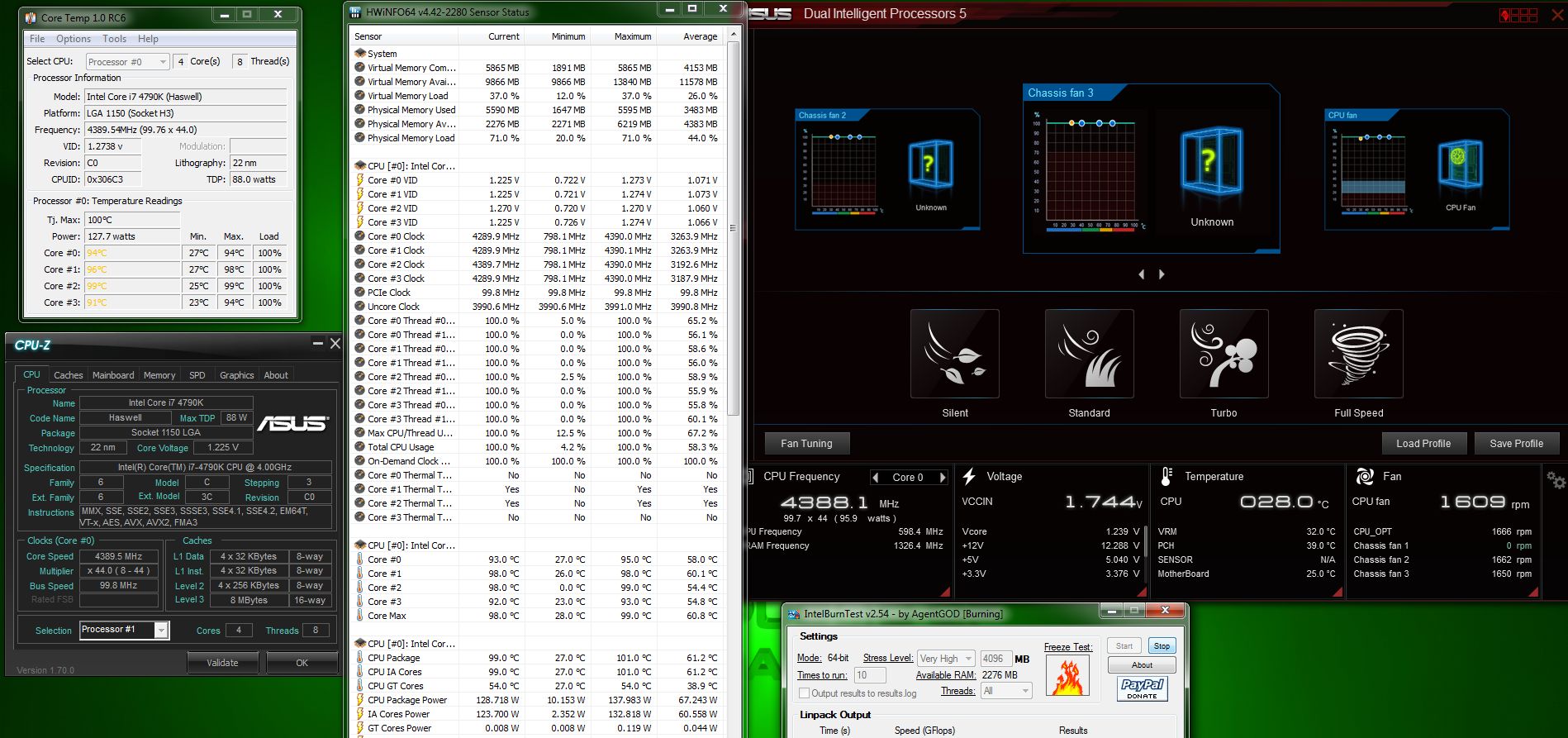
Task: Click About button in IntelBurnTest
Action: click(1142, 665)
